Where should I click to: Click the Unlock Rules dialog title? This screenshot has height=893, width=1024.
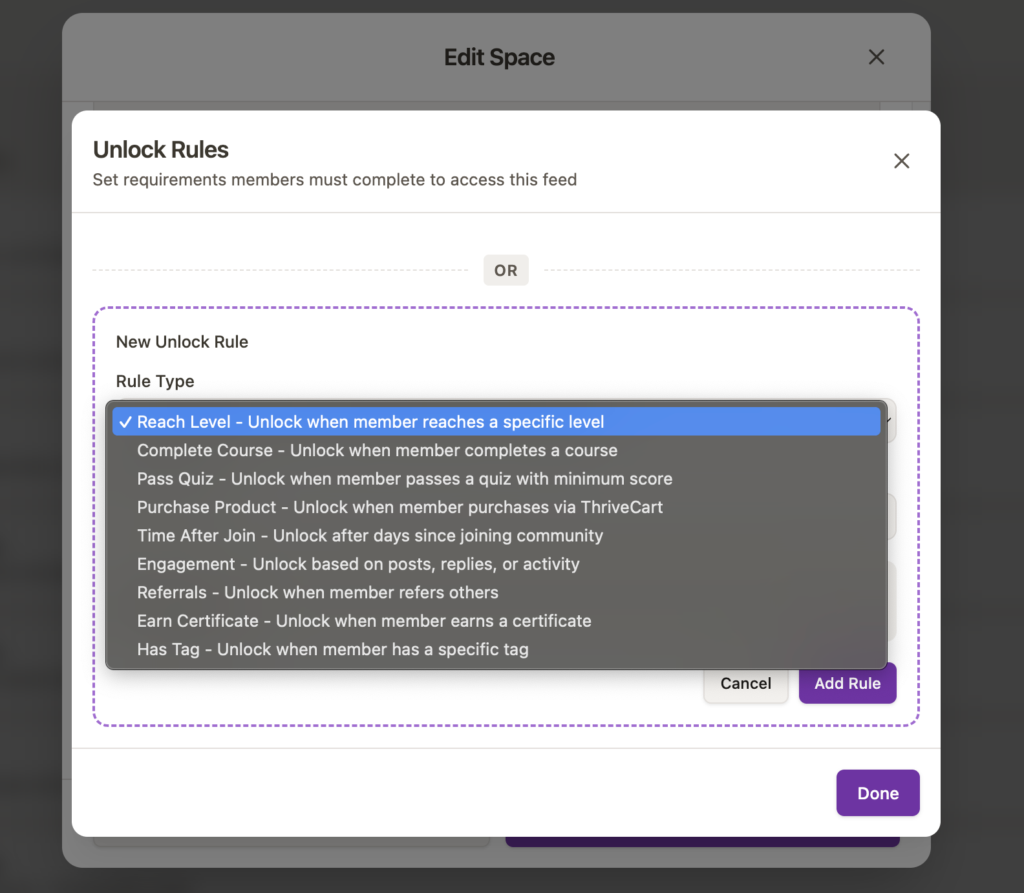(x=161, y=150)
